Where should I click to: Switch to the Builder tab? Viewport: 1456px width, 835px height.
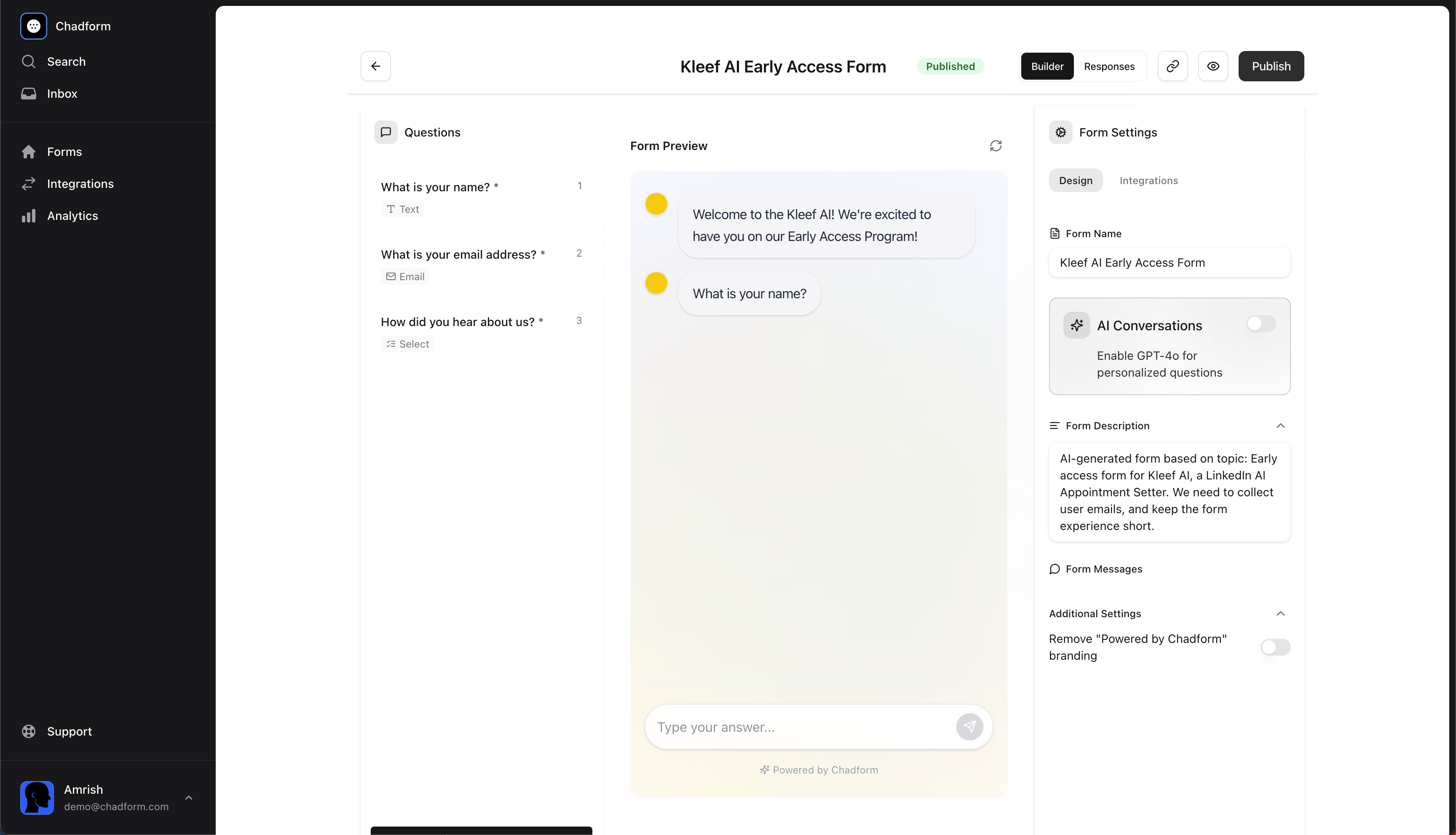tap(1047, 66)
